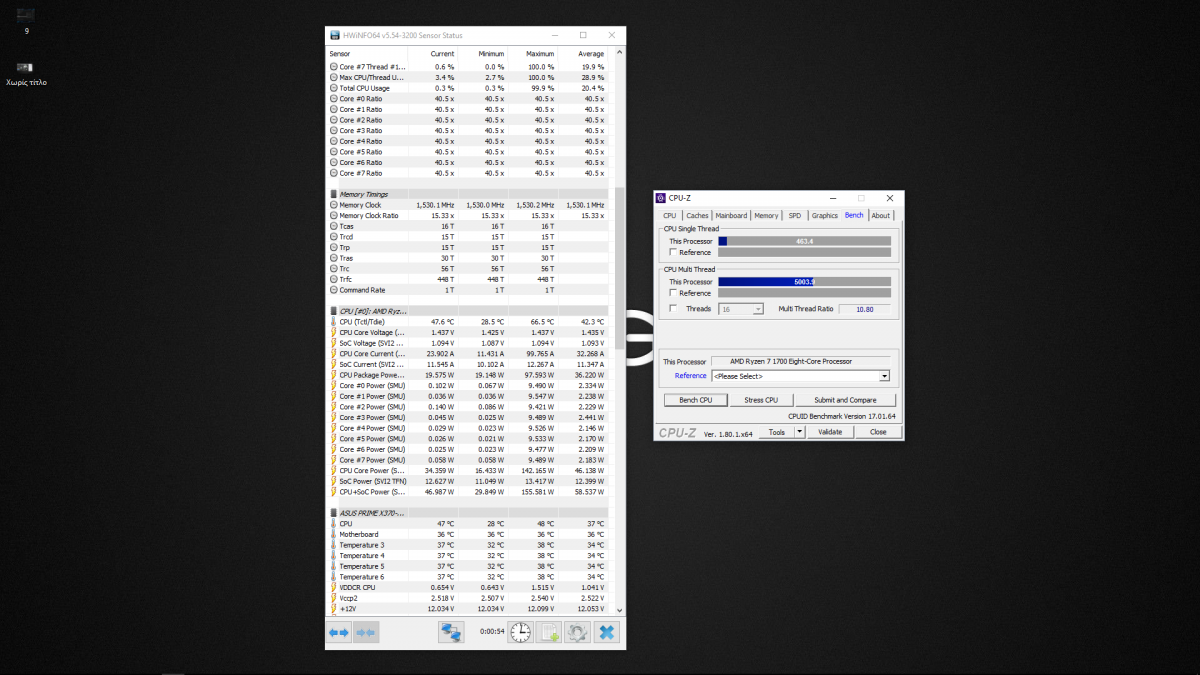Click the icon beside Command Rate

coord(333,290)
